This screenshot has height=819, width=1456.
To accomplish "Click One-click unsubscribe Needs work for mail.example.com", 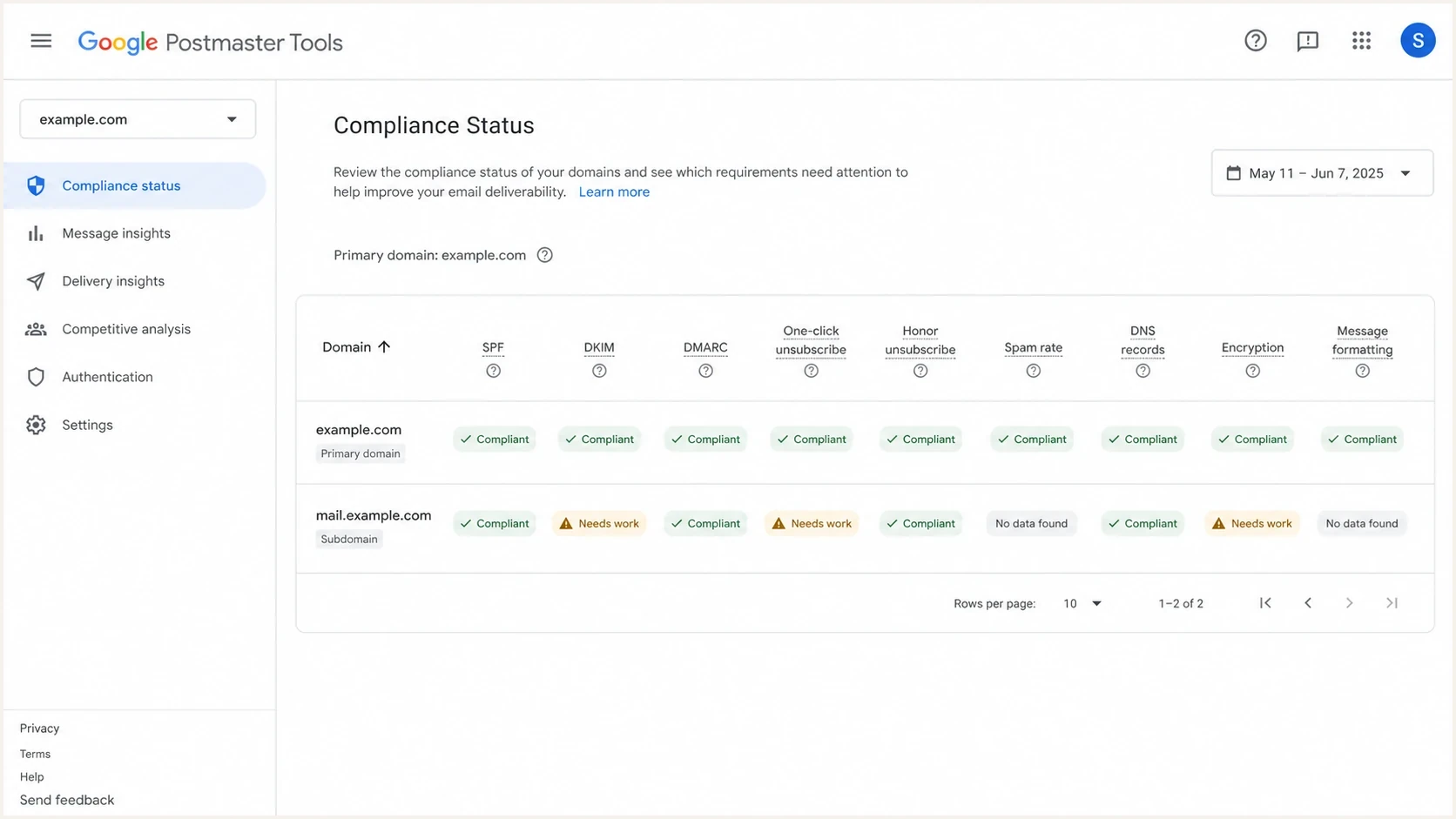I will pyautogui.click(x=812, y=523).
